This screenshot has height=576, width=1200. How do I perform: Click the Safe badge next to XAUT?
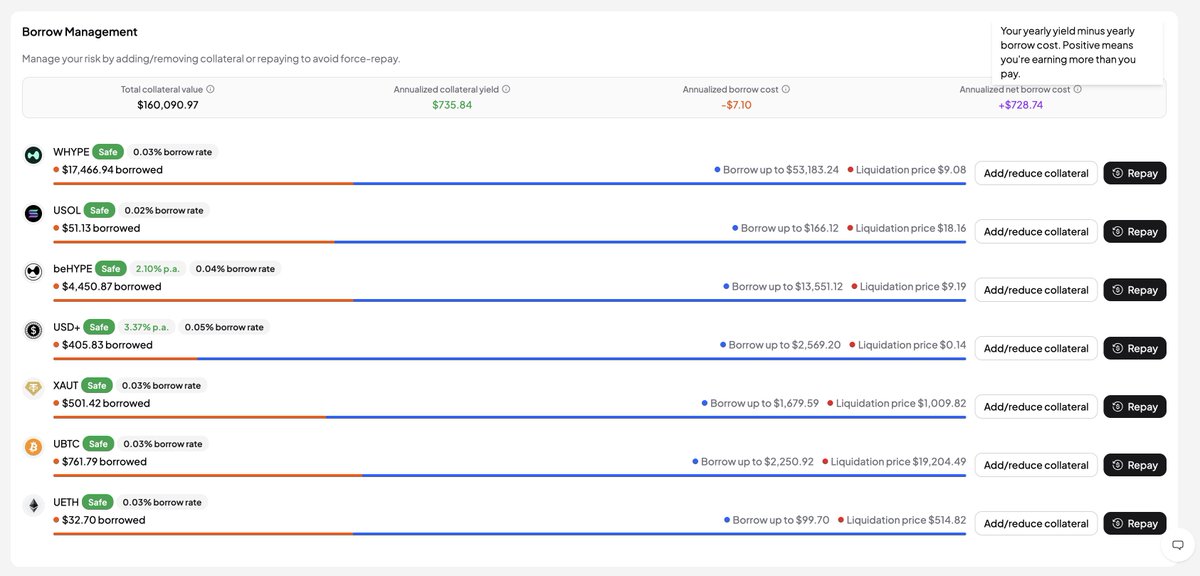coord(96,385)
